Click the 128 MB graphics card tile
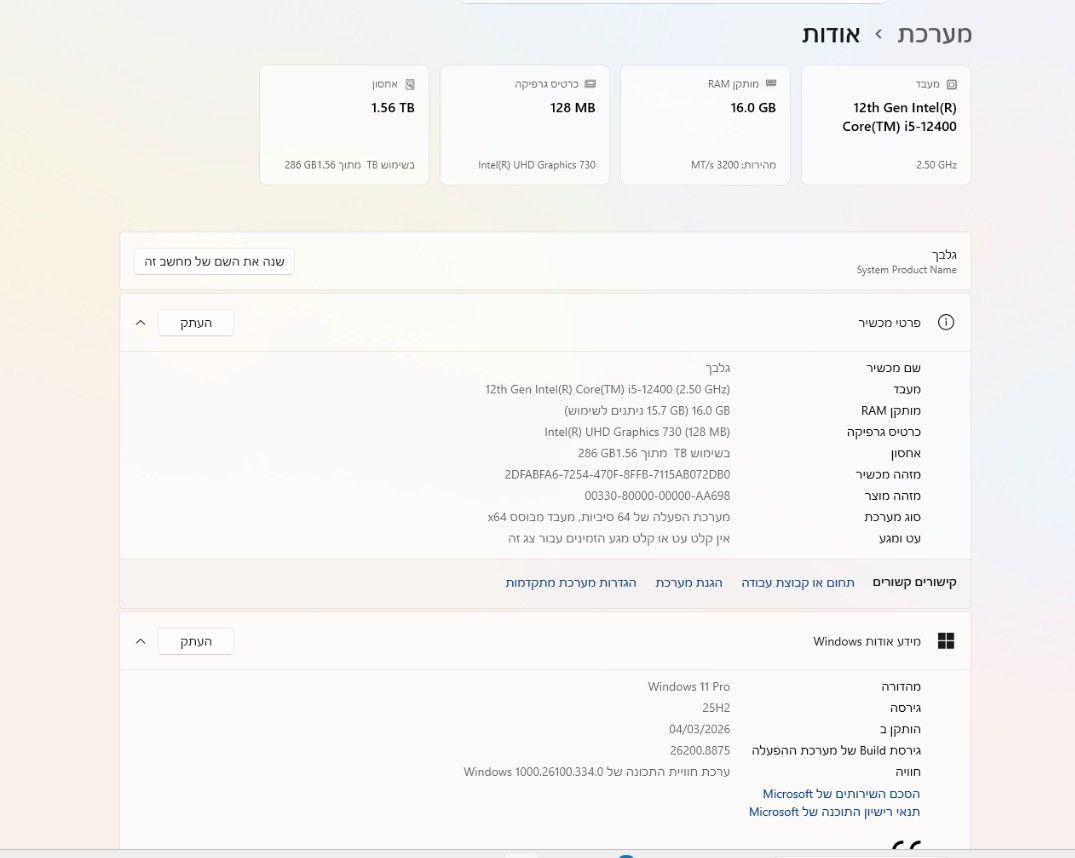This screenshot has height=858, width=1075. coord(524,125)
